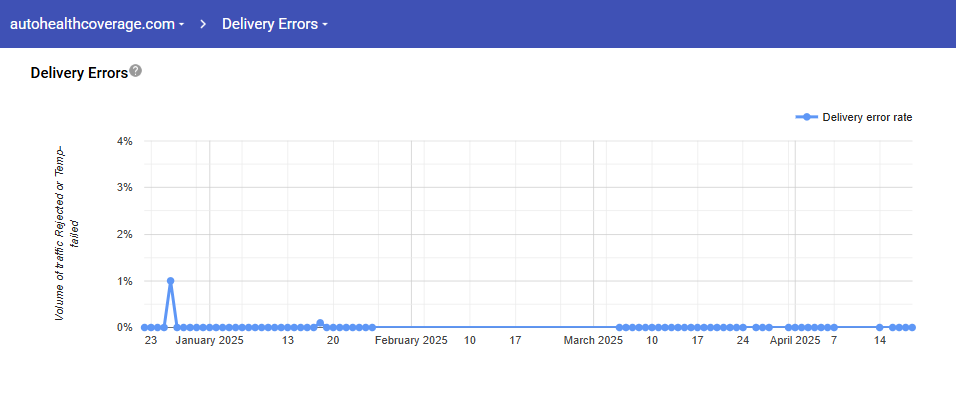The width and height of the screenshot is (956, 400).
Task: Click the February 2025 axis label
Action: coord(411,341)
